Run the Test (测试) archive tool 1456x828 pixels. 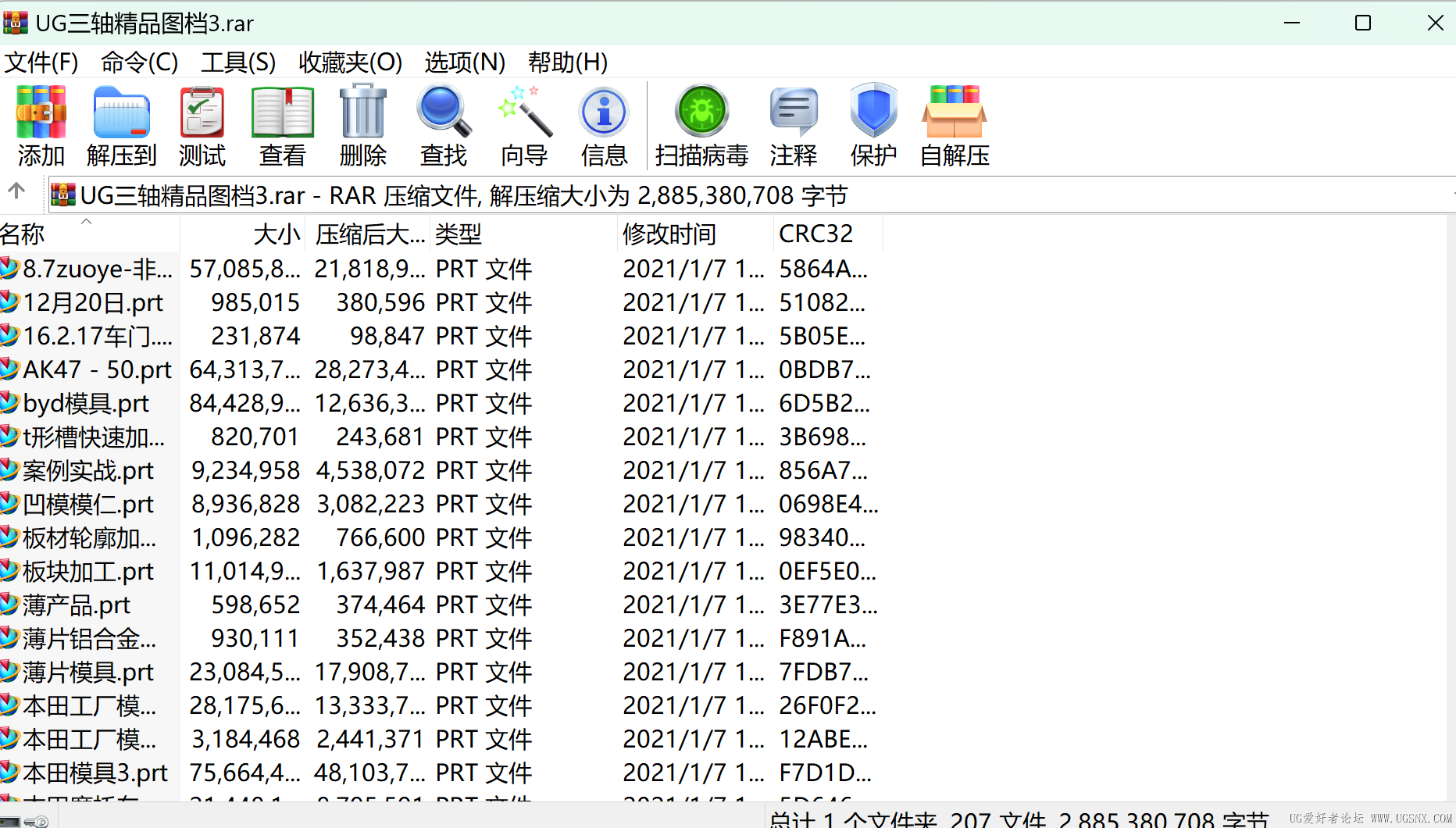click(x=202, y=125)
